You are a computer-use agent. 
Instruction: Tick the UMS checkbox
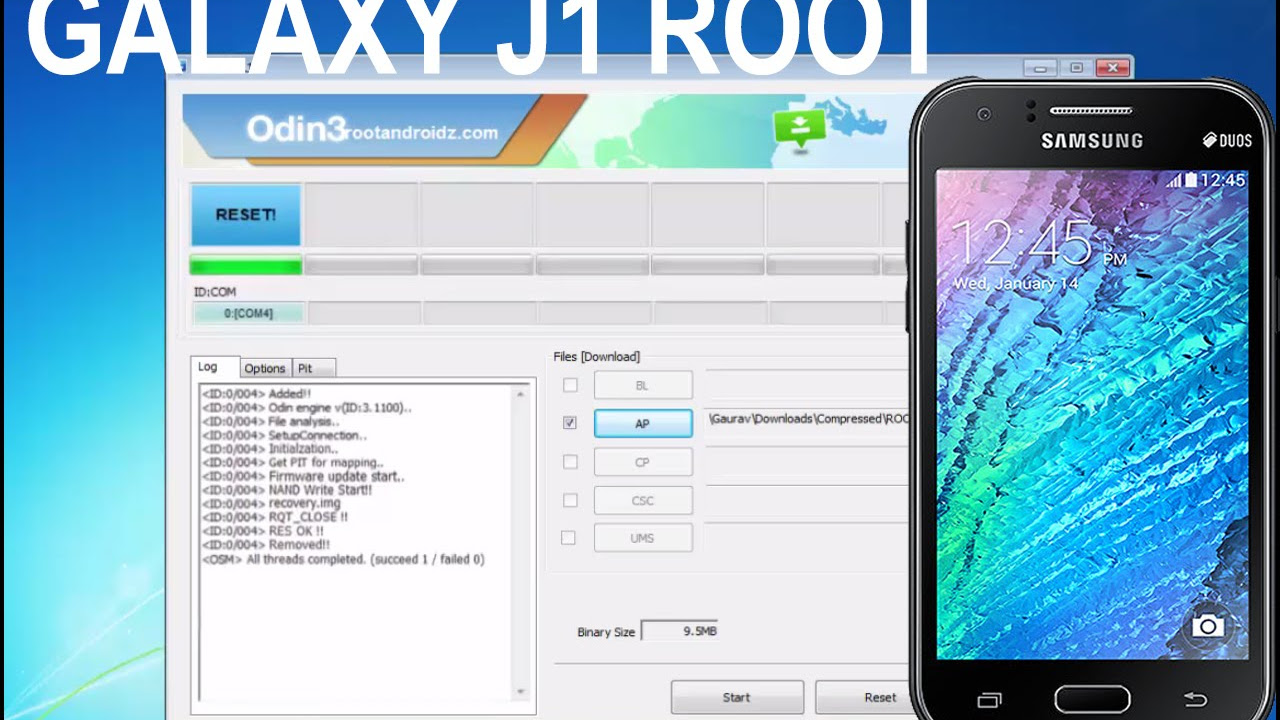[x=569, y=538]
